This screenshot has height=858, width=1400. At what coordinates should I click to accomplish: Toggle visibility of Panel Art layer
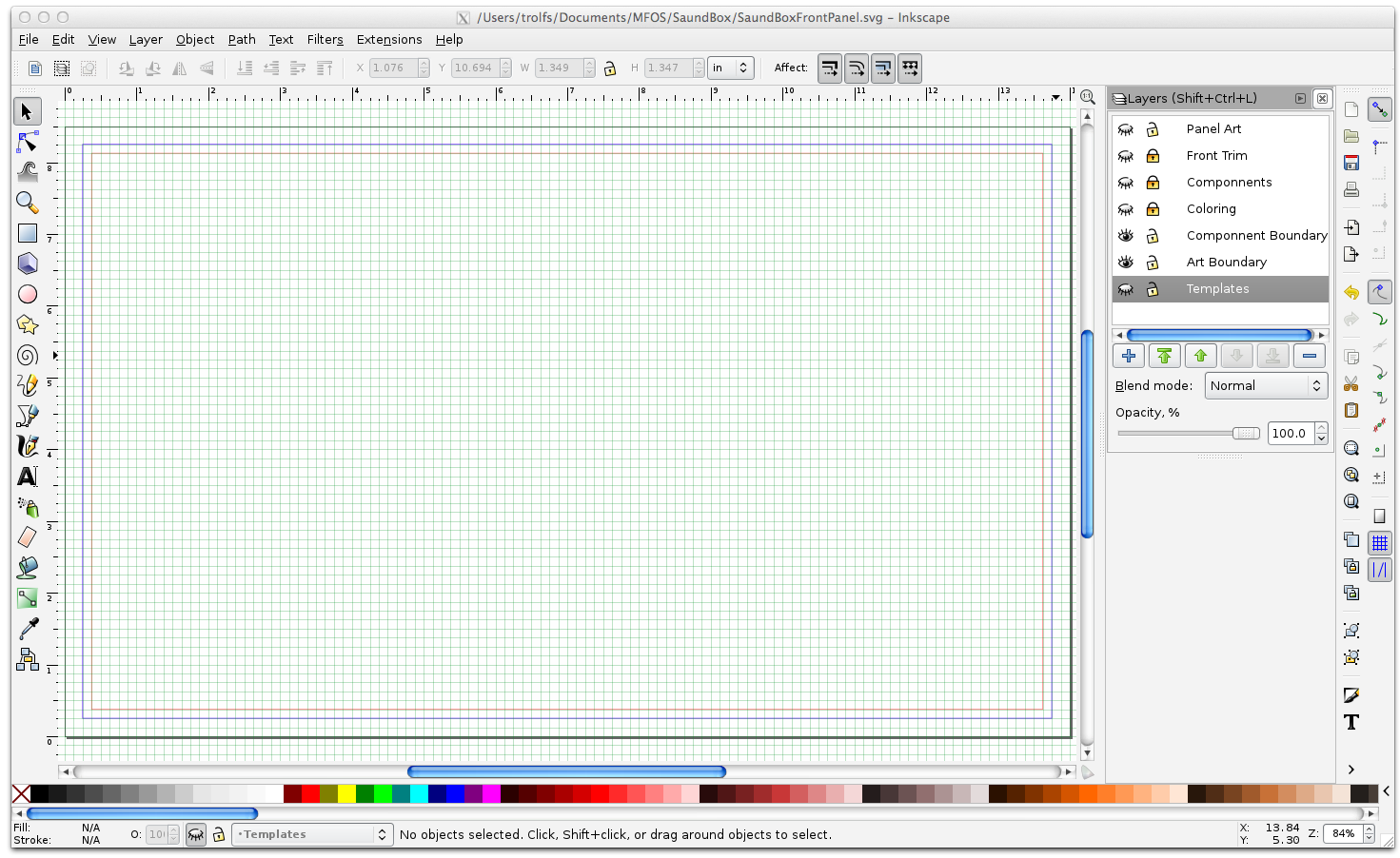(x=1126, y=129)
